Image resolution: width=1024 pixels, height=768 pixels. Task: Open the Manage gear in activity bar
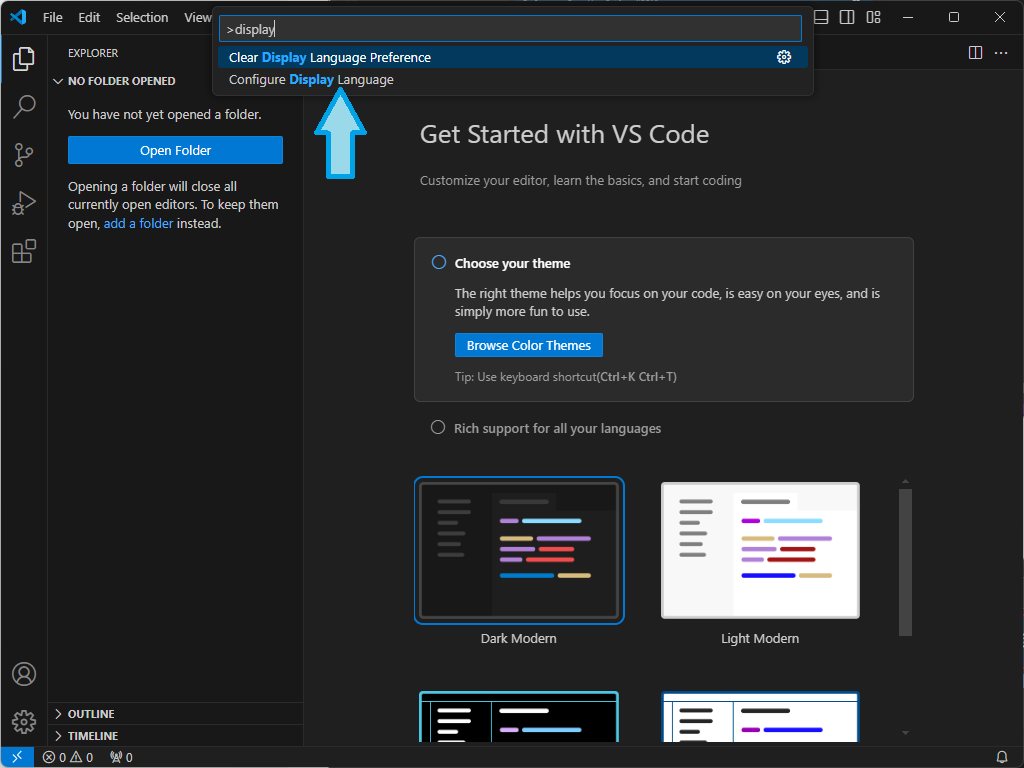click(24, 722)
